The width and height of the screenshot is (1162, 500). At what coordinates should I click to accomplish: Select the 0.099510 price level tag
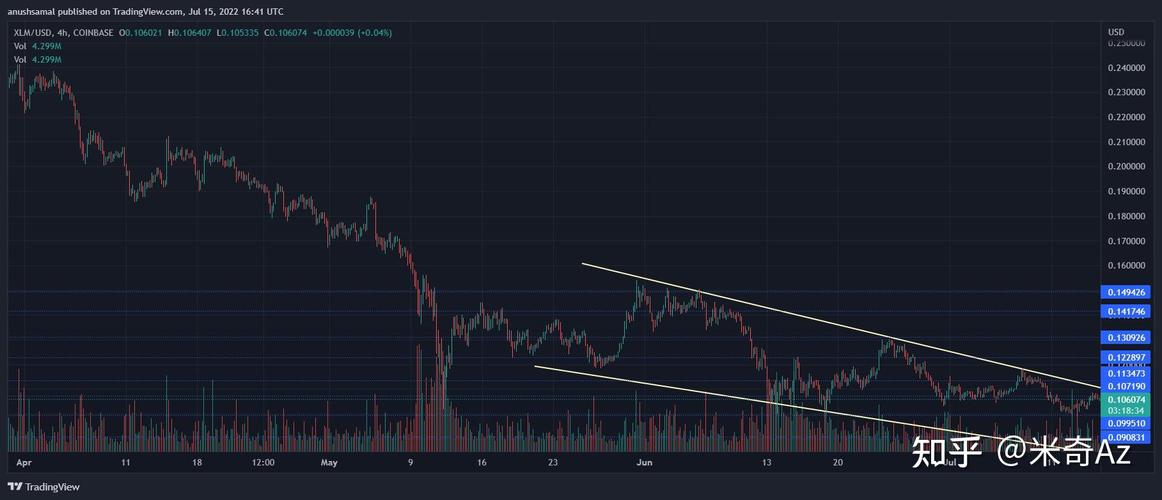coord(1130,423)
